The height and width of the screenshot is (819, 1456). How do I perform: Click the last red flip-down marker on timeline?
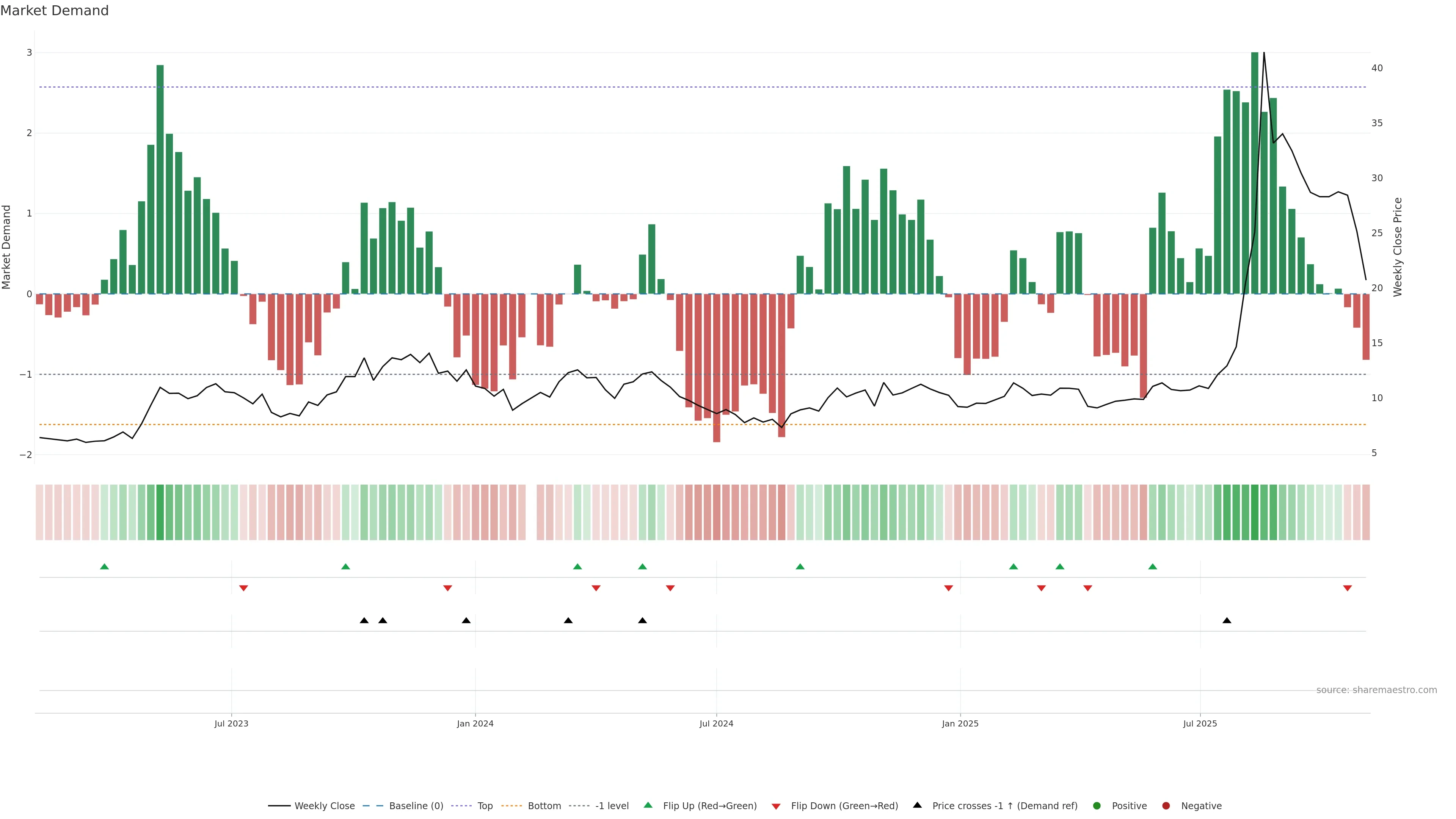pos(1348,588)
